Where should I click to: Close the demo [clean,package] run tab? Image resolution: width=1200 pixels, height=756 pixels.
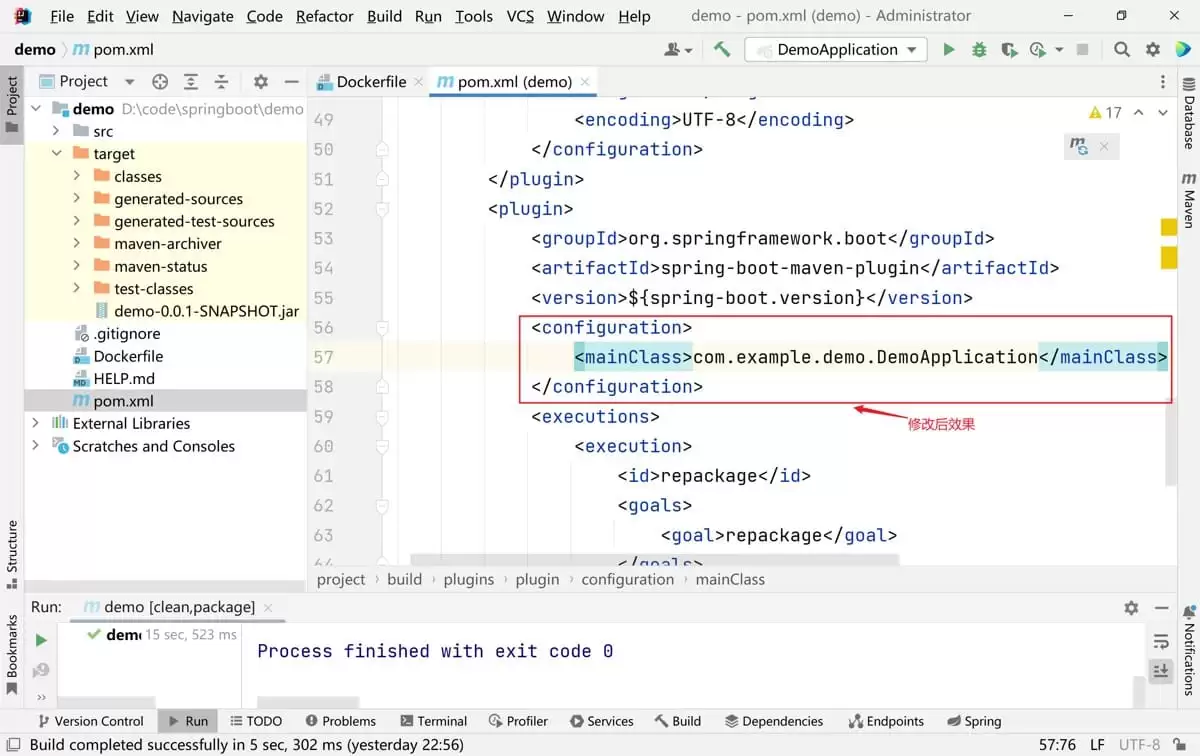268,607
